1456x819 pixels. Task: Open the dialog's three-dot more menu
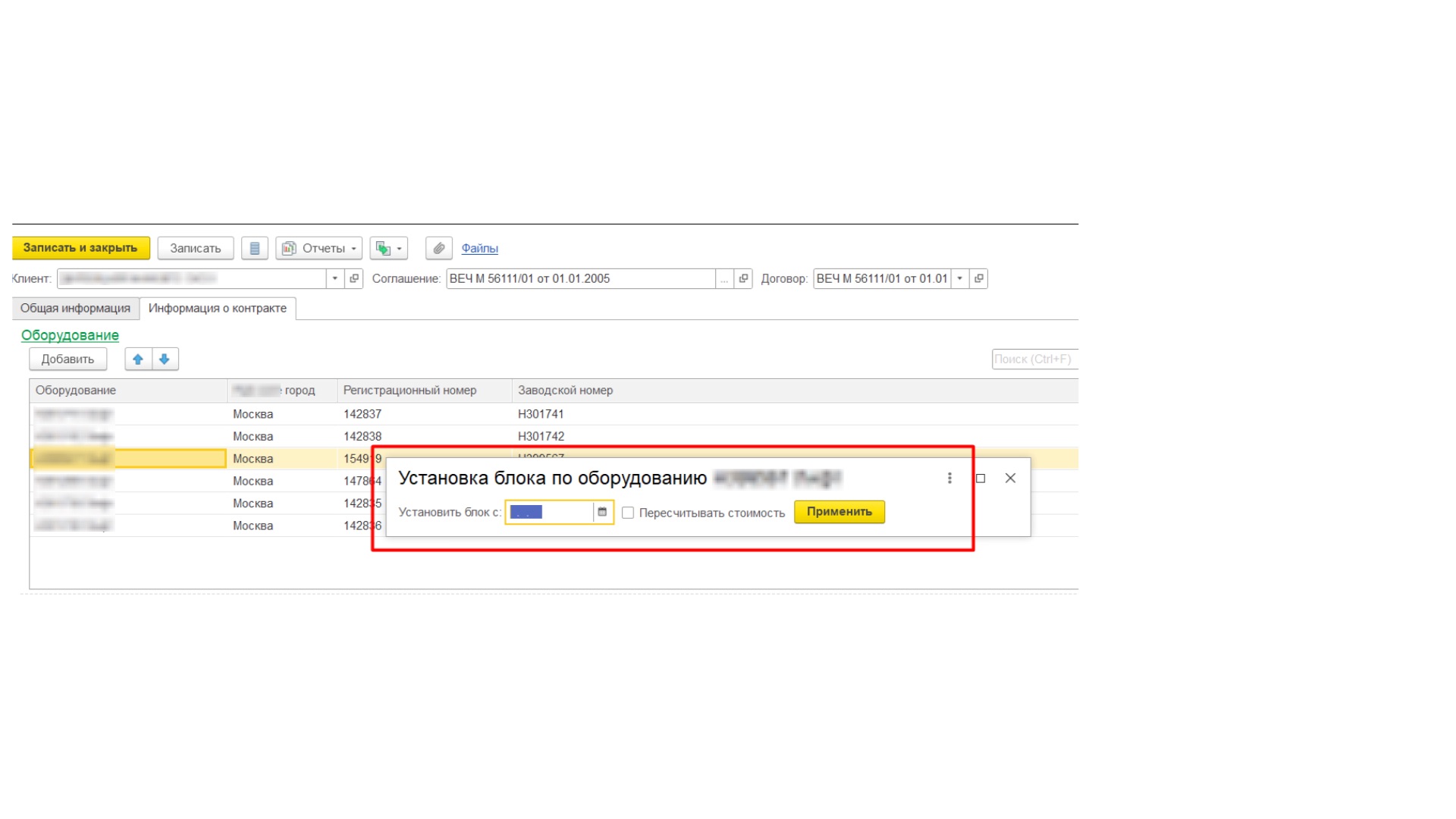[x=949, y=478]
